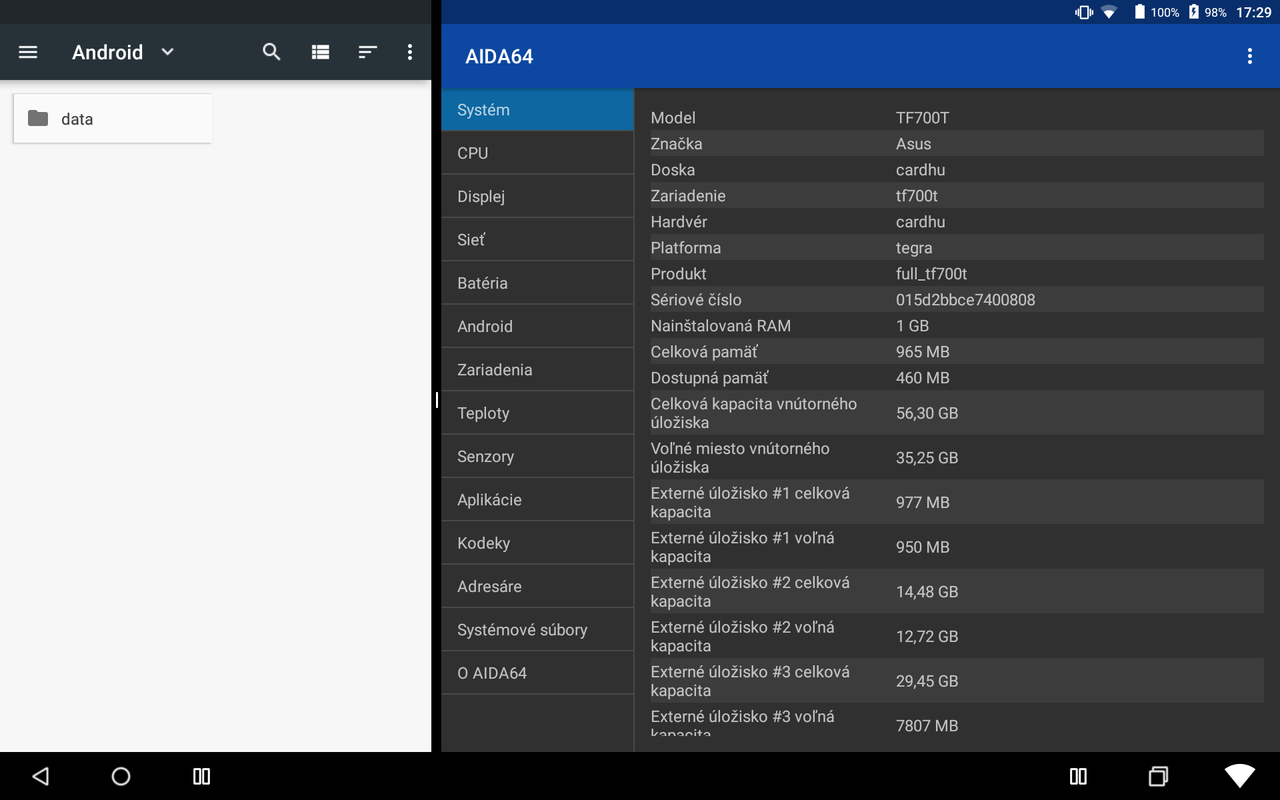Select internal storage capacity 56,30 GB
Viewport: 1280px width, 800px height.
(927, 413)
